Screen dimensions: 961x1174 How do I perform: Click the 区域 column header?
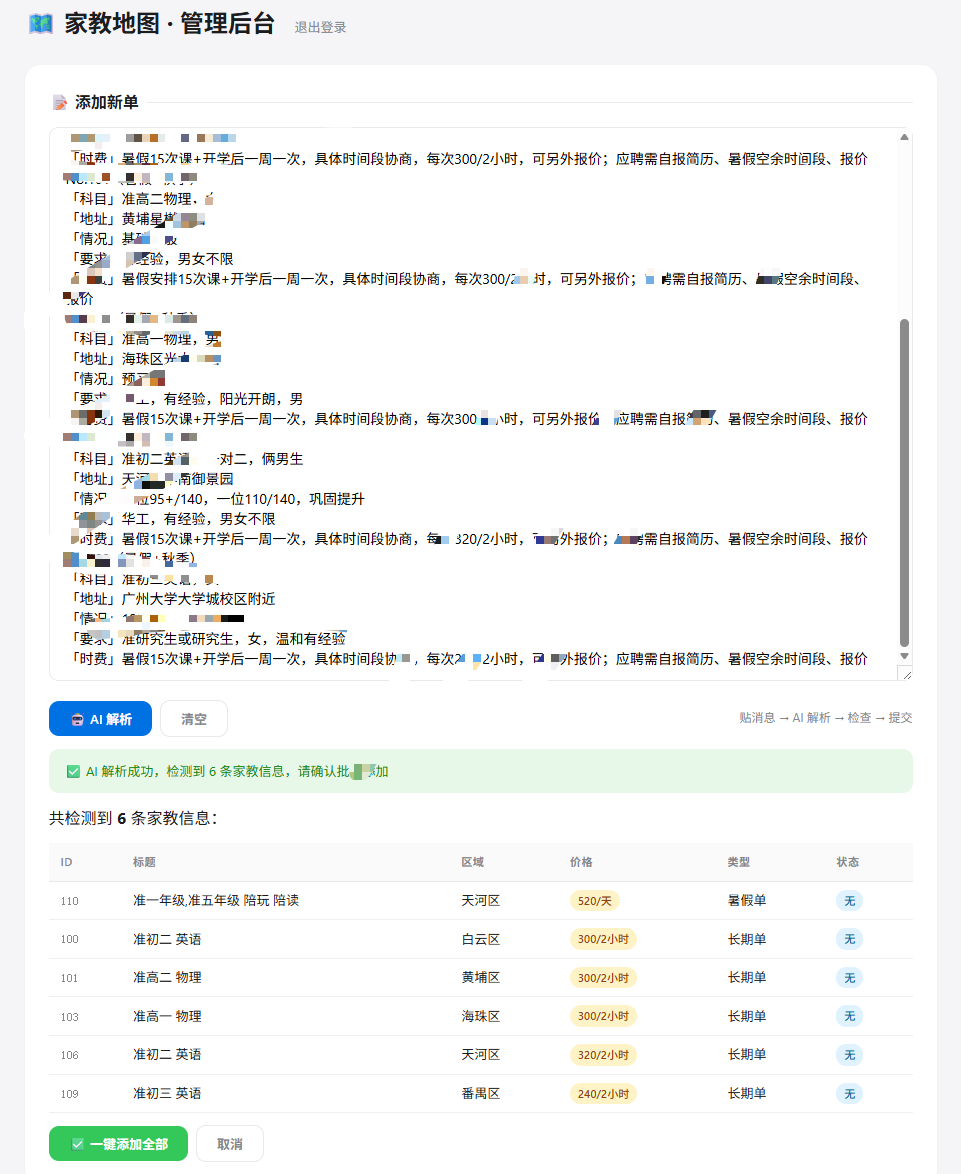click(472, 863)
